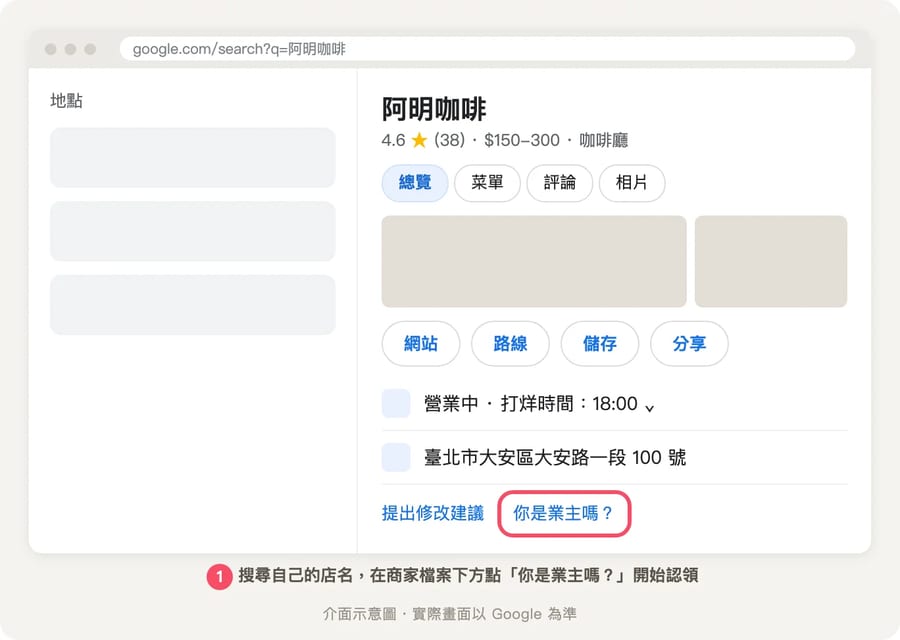Click the first gray window control dot
Image resolution: width=900 pixels, height=640 pixels.
coord(51,49)
